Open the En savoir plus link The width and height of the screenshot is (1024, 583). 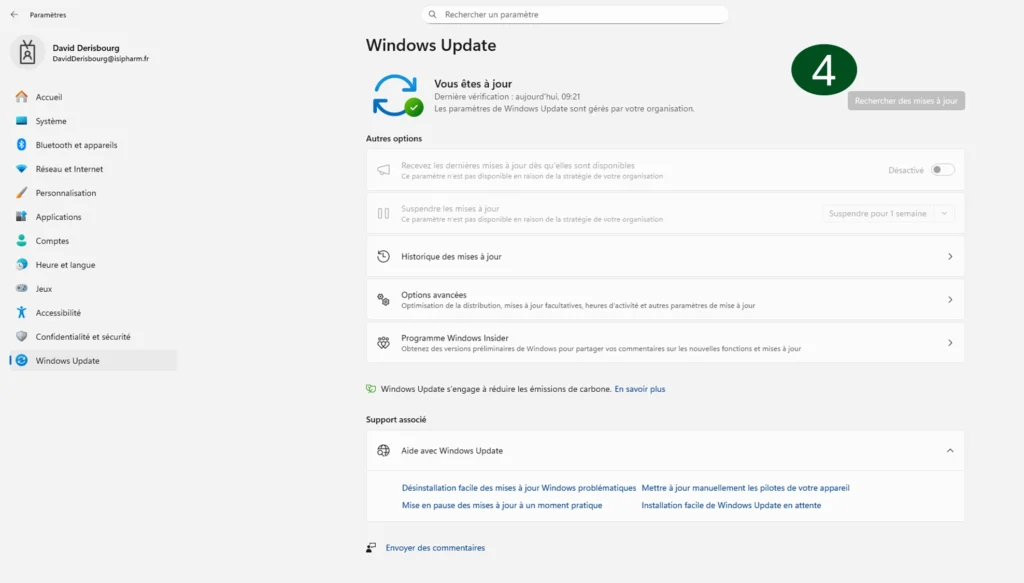click(639, 389)
